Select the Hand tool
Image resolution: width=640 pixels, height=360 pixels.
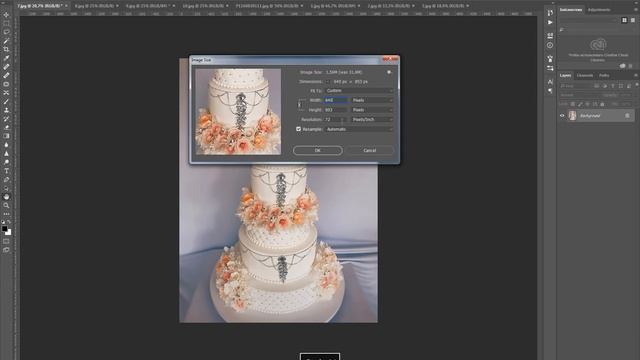click(6, 197)
